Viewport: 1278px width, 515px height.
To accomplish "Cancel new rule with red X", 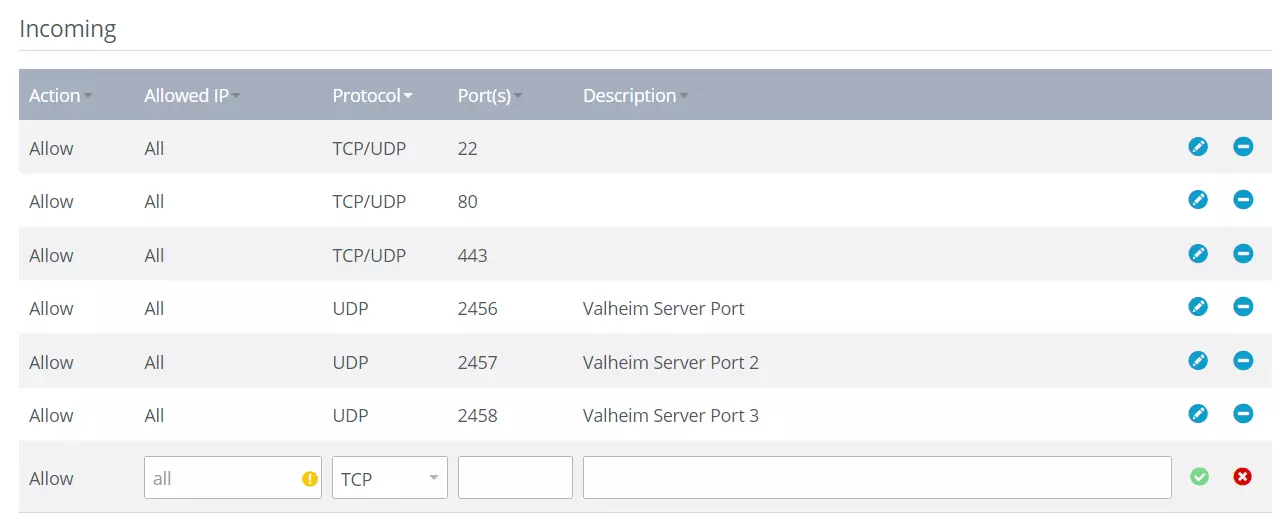I will click(1243, 477).
